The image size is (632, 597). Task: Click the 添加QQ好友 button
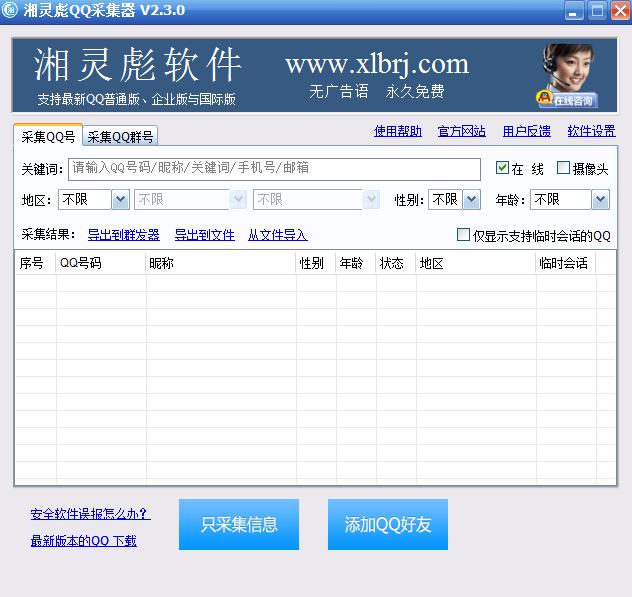[x=388, y=524]
